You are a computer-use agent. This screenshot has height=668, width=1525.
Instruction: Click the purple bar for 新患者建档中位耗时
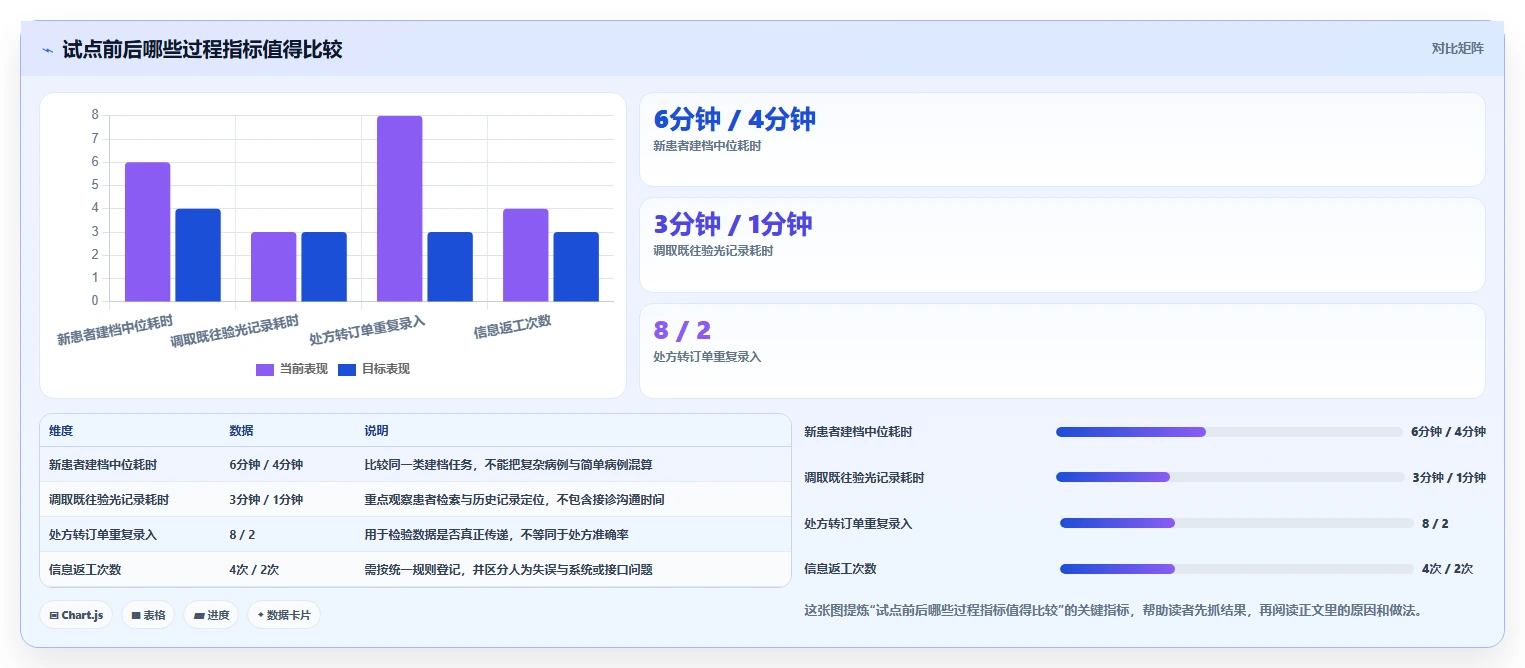[x=147, y=231]
